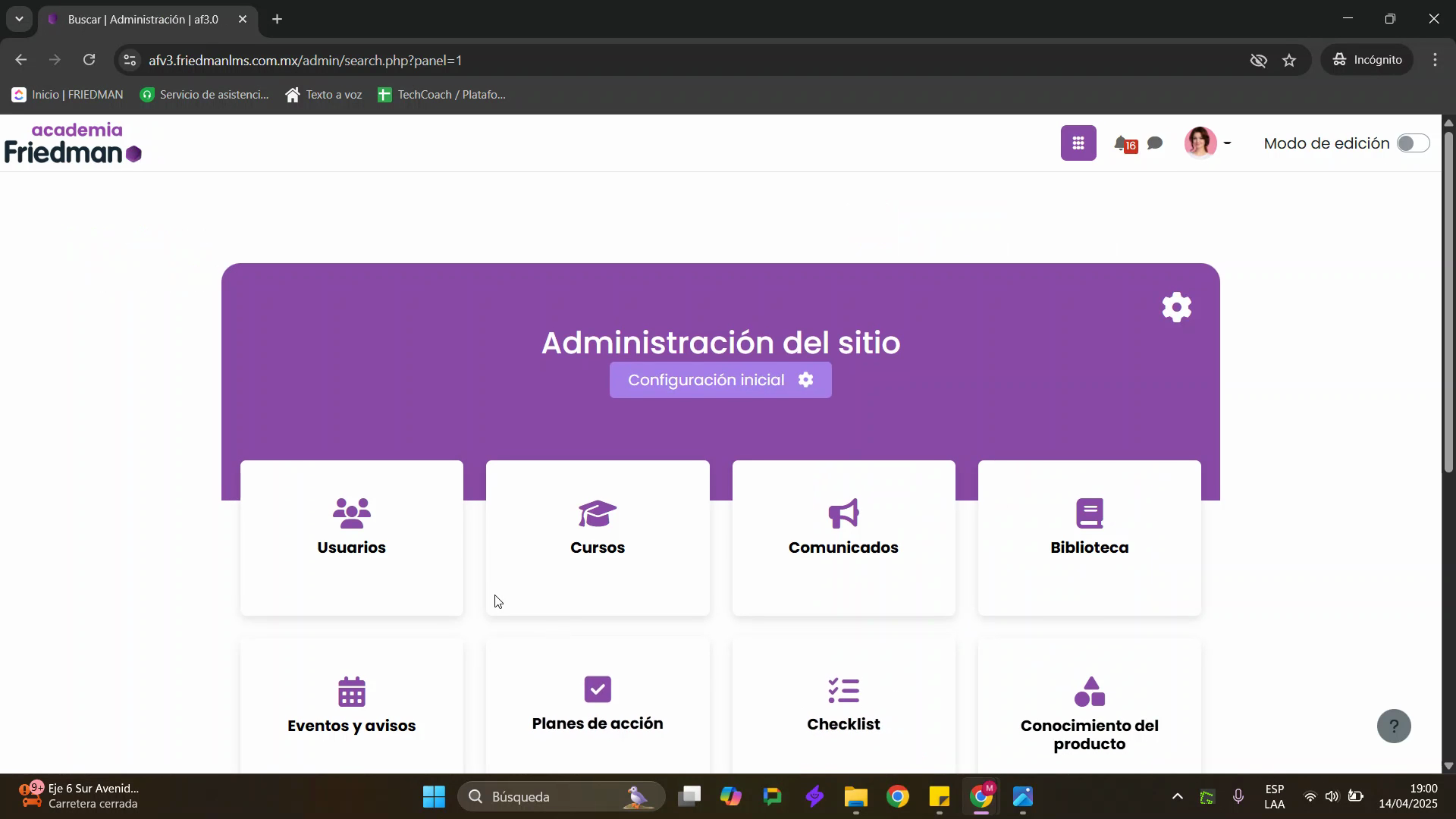Open the Usuarios users card
Image resolution: width=1456 pixels, height=819 pixels.
[351, 537]
